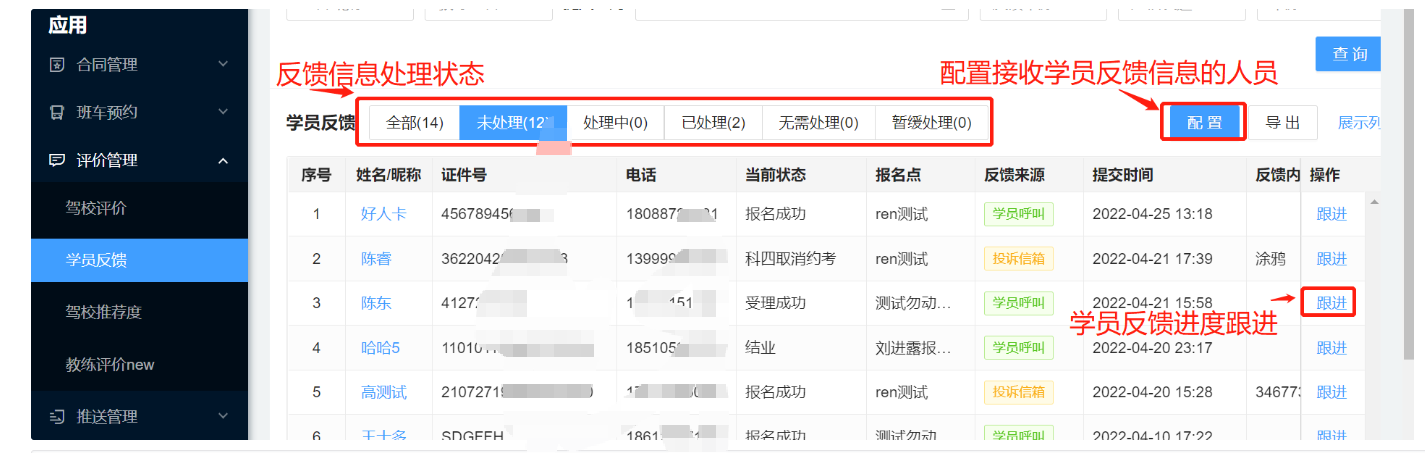This screenshot has width=1425, height=453.
Task: Click status cell 结业
Action: (760, 348)
